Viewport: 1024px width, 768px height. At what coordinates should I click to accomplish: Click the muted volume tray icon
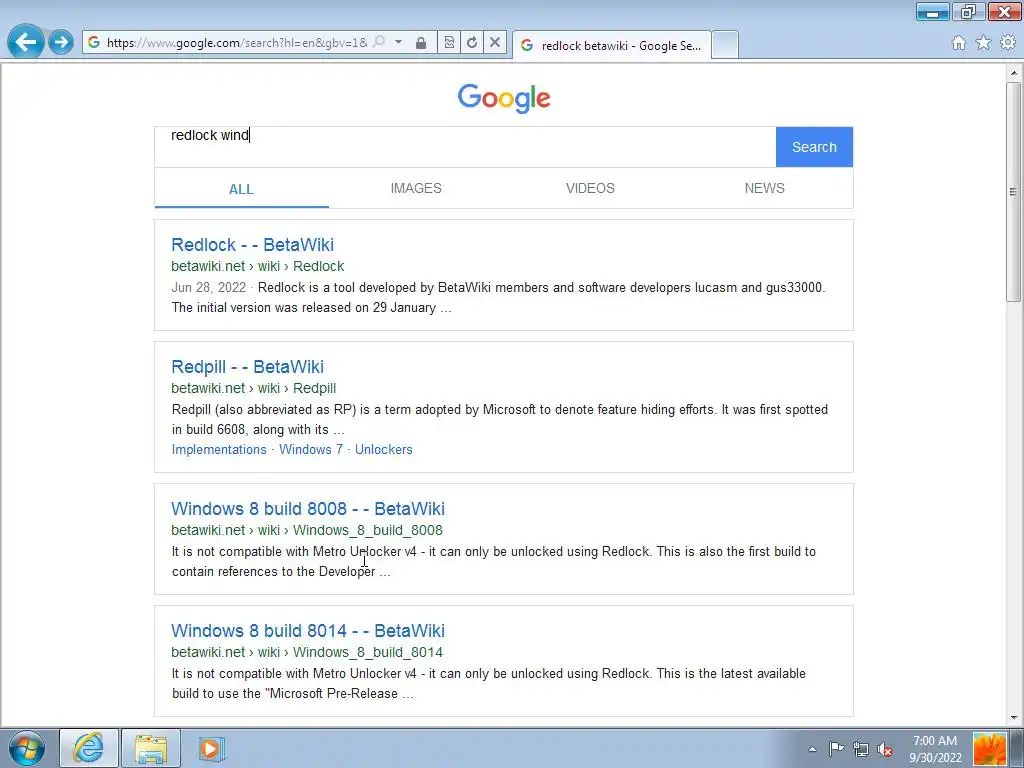pyautogui.click(x=886, y=749)
